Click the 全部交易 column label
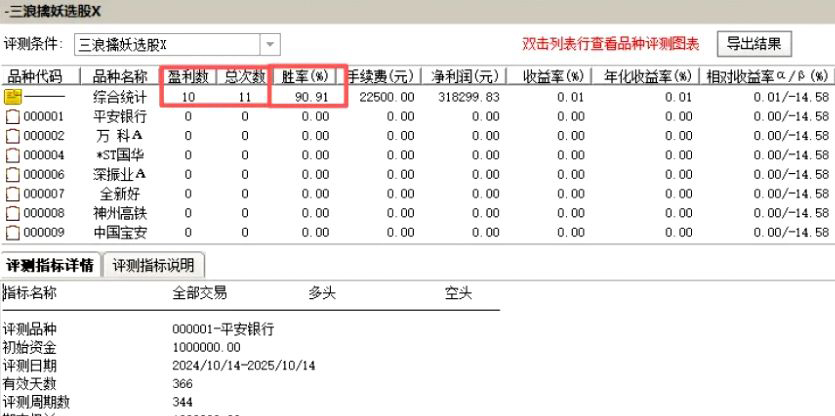The image size is (835, 416). click(200, 293)
